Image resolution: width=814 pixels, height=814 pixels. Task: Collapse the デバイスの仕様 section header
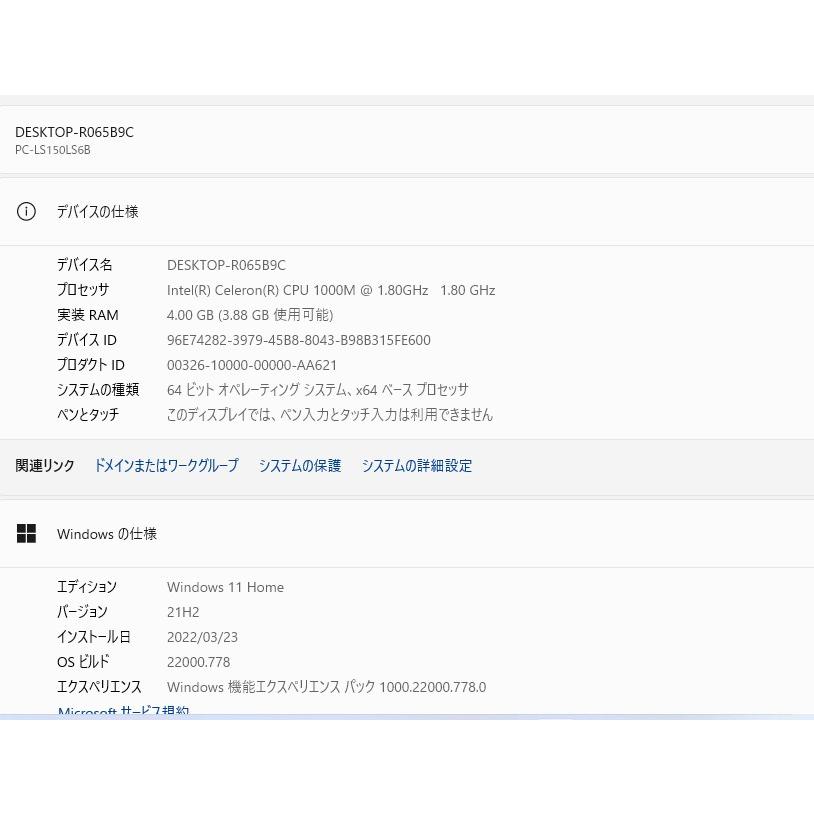point(407,211)
